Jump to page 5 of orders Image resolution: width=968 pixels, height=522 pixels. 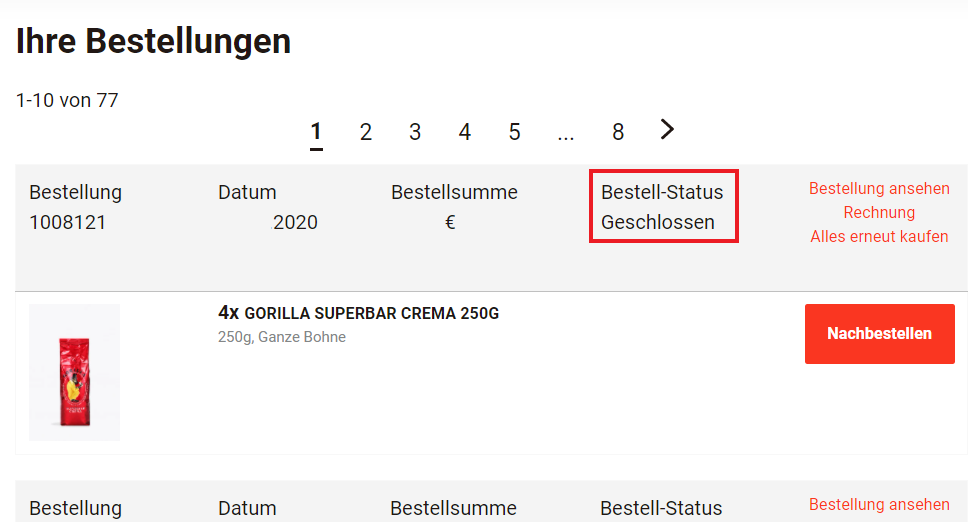pos(514,132)
